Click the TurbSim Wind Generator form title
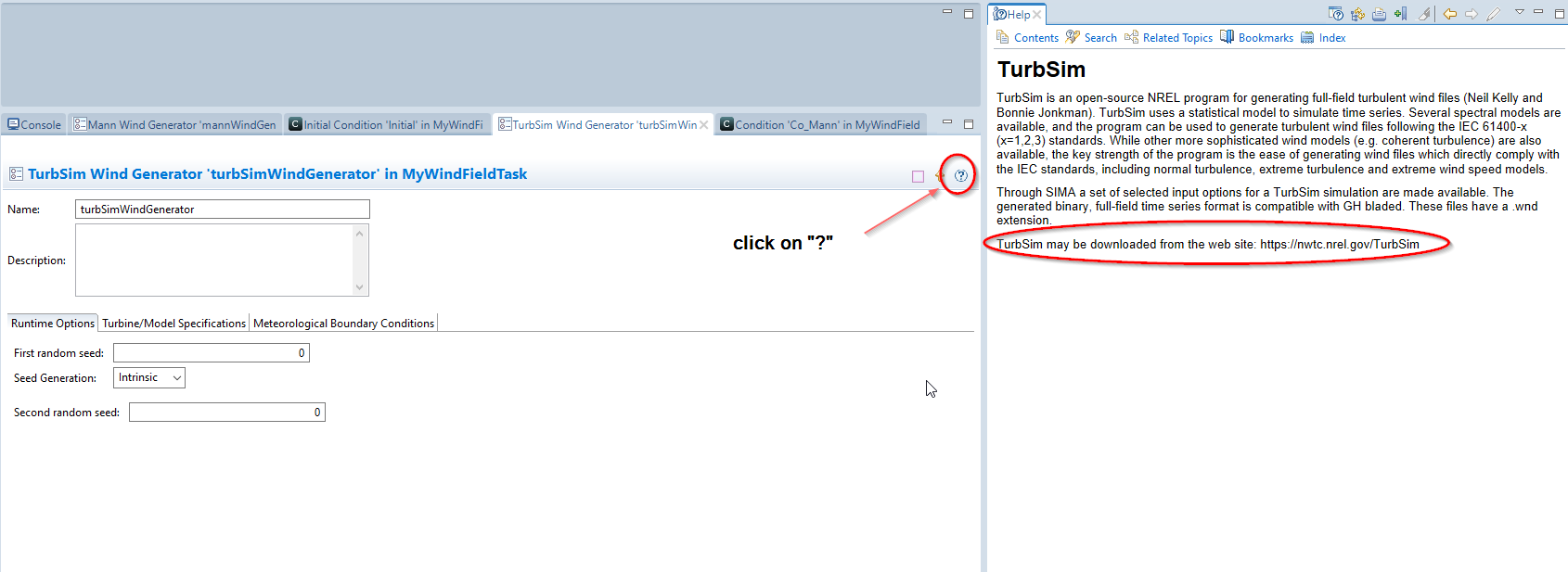This screenshot has width=1568, height=572. tap(277, 174)
